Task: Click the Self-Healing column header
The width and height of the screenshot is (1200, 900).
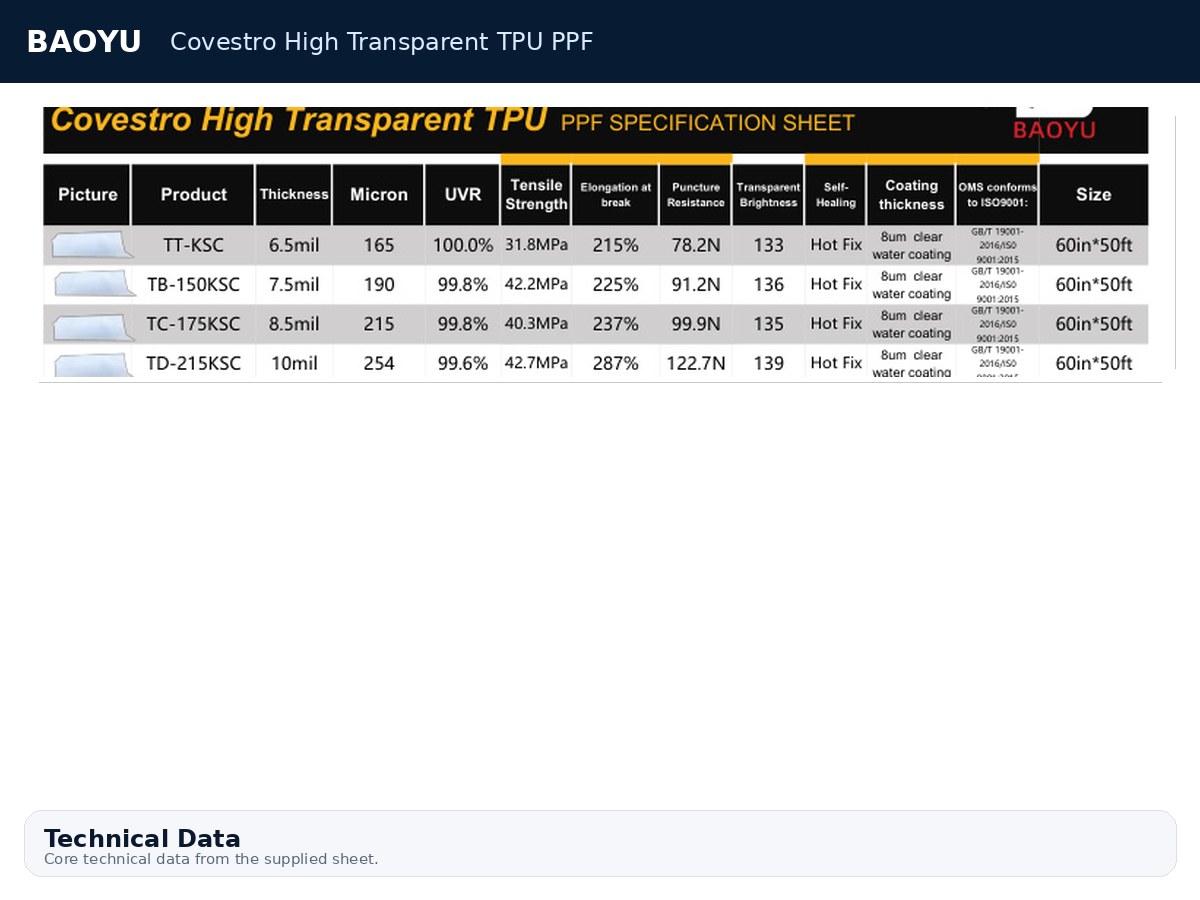Action: coord(835,194)
